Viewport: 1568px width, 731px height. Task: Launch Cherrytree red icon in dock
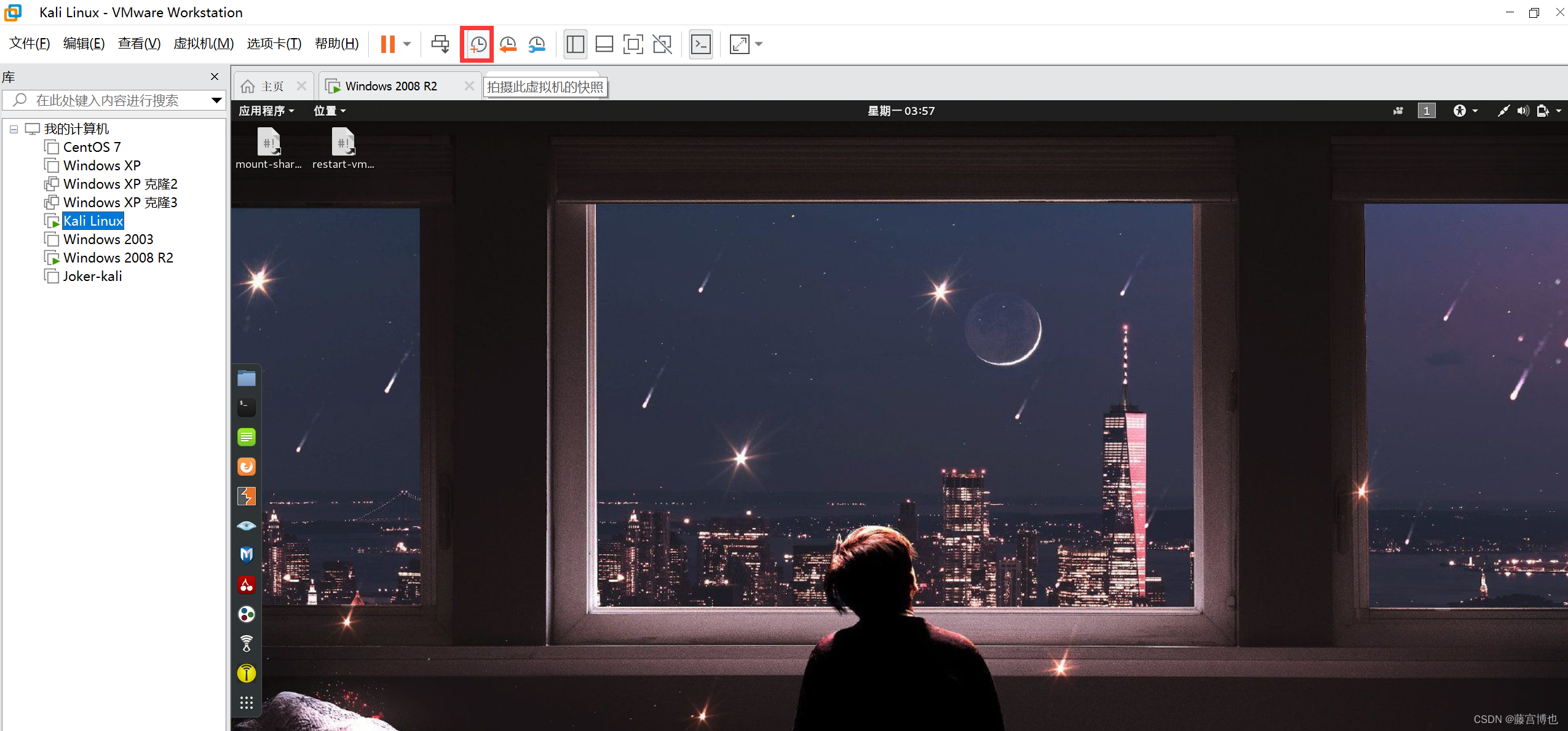point(247,585)
